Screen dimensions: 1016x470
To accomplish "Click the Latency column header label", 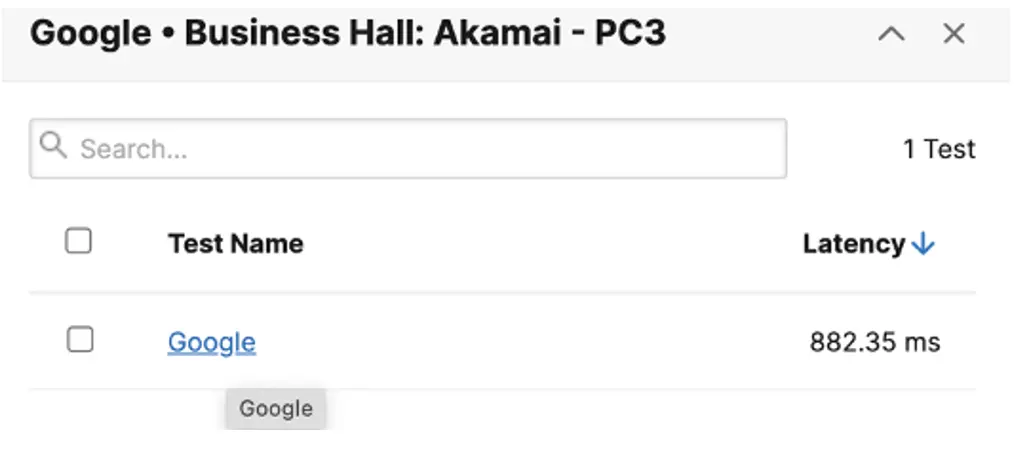I will pyautogui.click(x=853, y=244).
